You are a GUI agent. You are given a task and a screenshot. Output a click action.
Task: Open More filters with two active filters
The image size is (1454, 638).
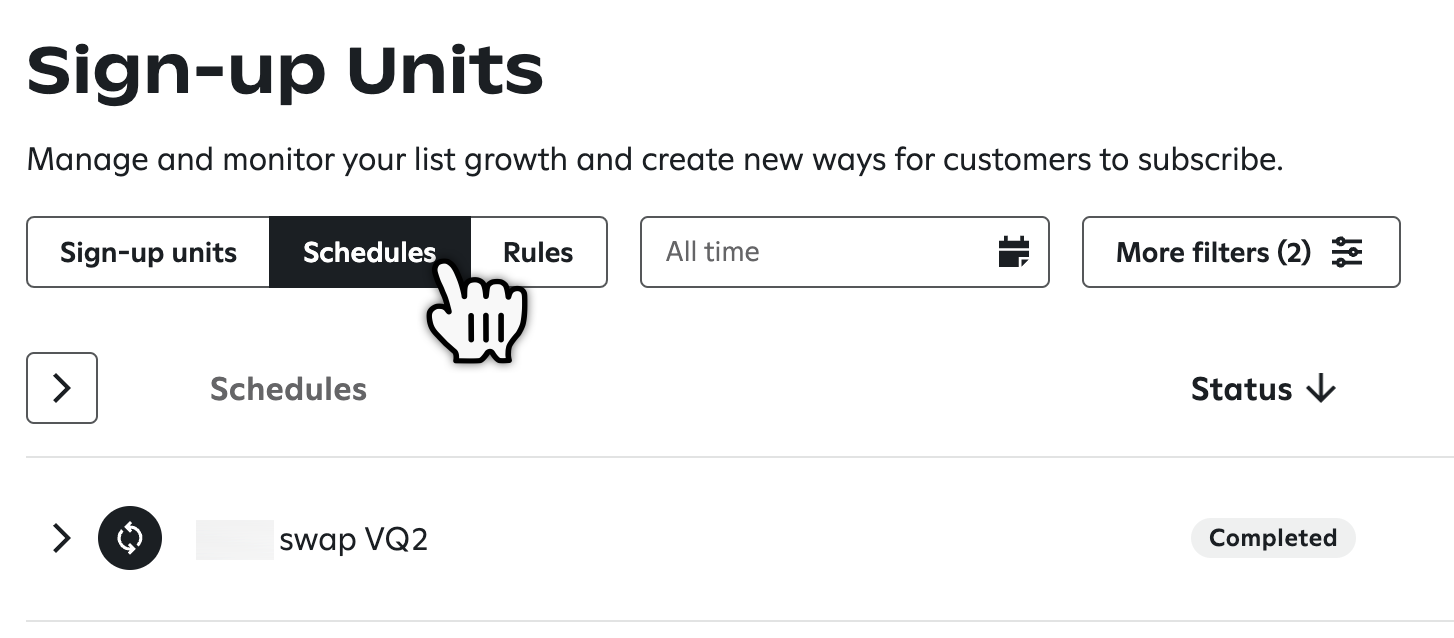point(1240,252)
